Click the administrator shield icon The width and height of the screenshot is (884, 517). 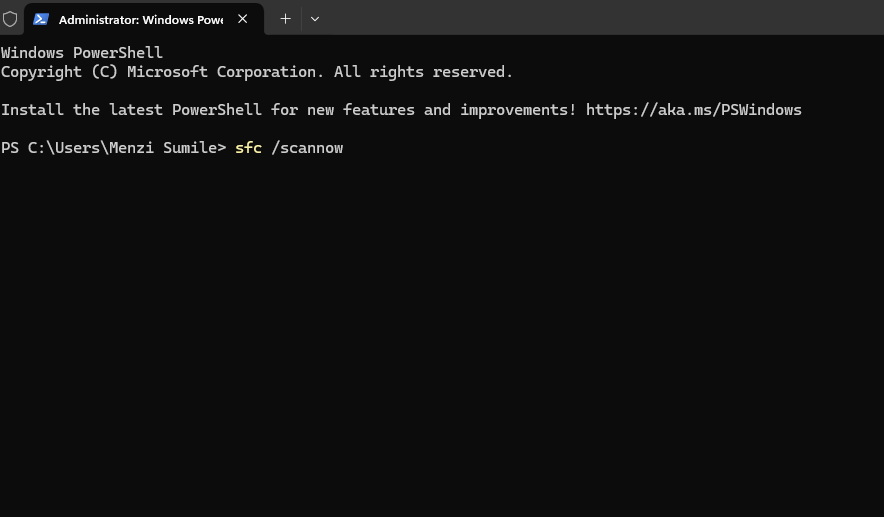pos(10,19)
